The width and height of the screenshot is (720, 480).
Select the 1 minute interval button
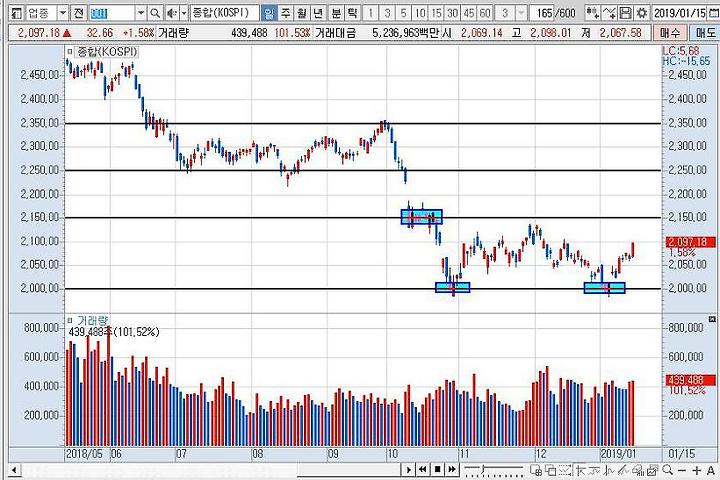[371, 13]
